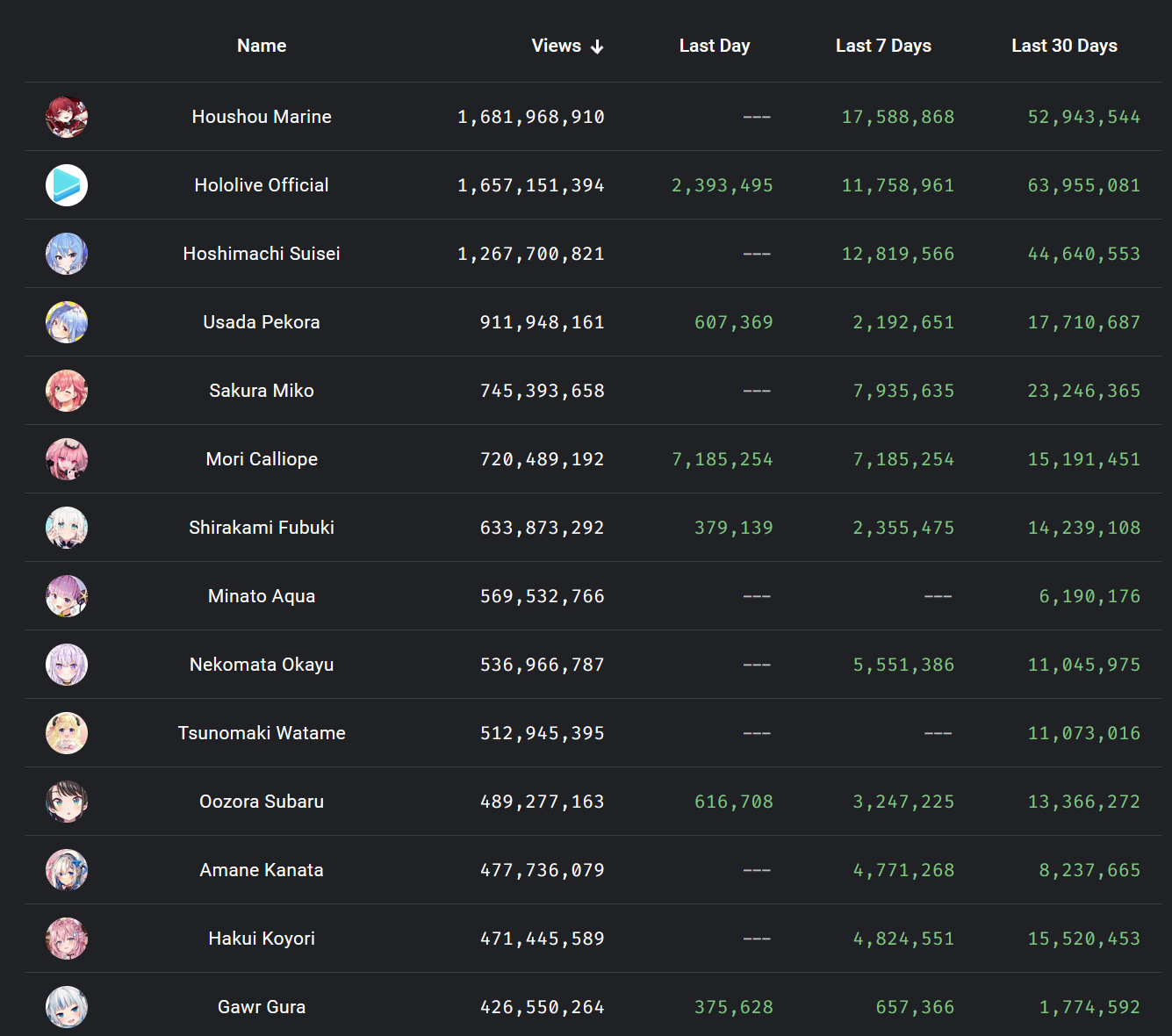The width and height of the screenshot is (1172, 1036).
Task: Open Nekomata Okayu name link
Action: pos(262,665)
